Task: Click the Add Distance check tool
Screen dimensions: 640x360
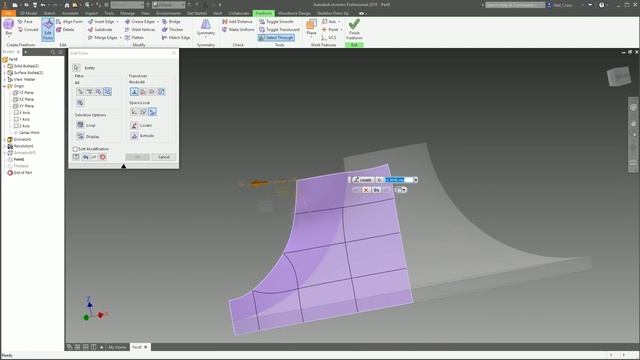Action: 237,21
